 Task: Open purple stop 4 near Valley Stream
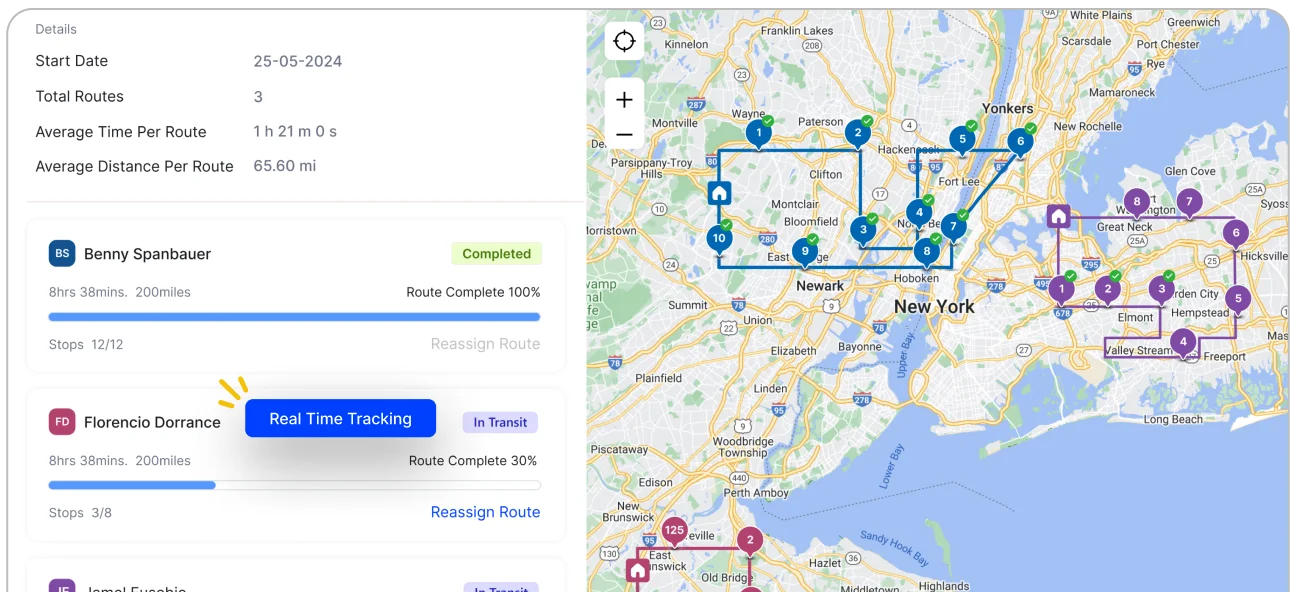(x=1183, y=343)
